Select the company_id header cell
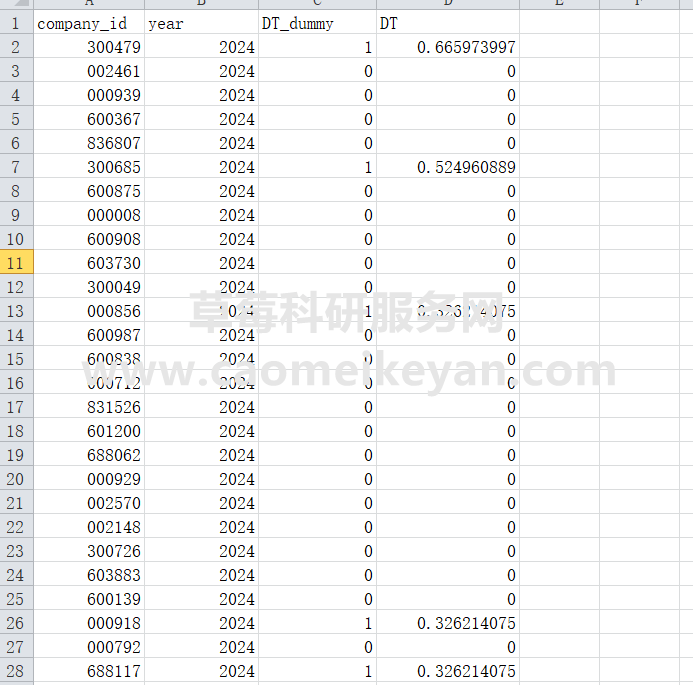Screen dimensions: 693x685 (88, 23)
